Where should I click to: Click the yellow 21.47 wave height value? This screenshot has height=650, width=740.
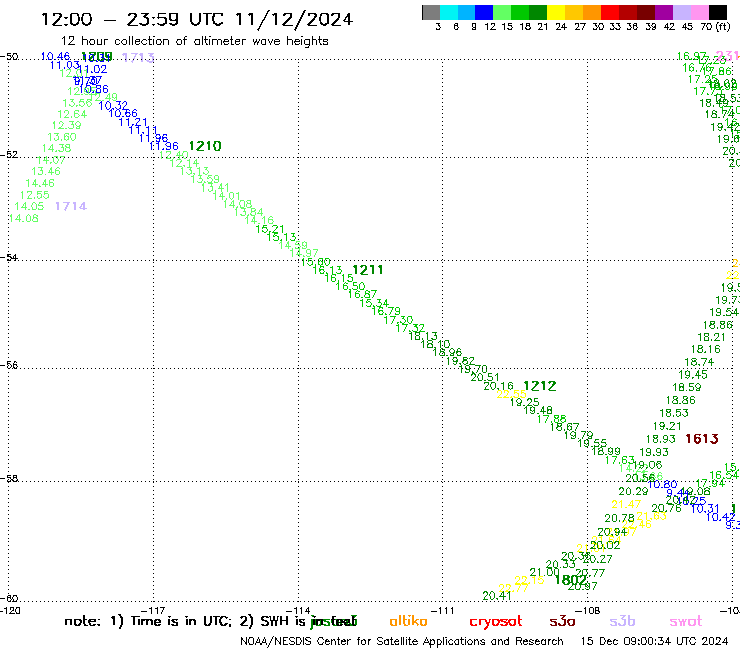pyautogui.click(x=626, y=505)
